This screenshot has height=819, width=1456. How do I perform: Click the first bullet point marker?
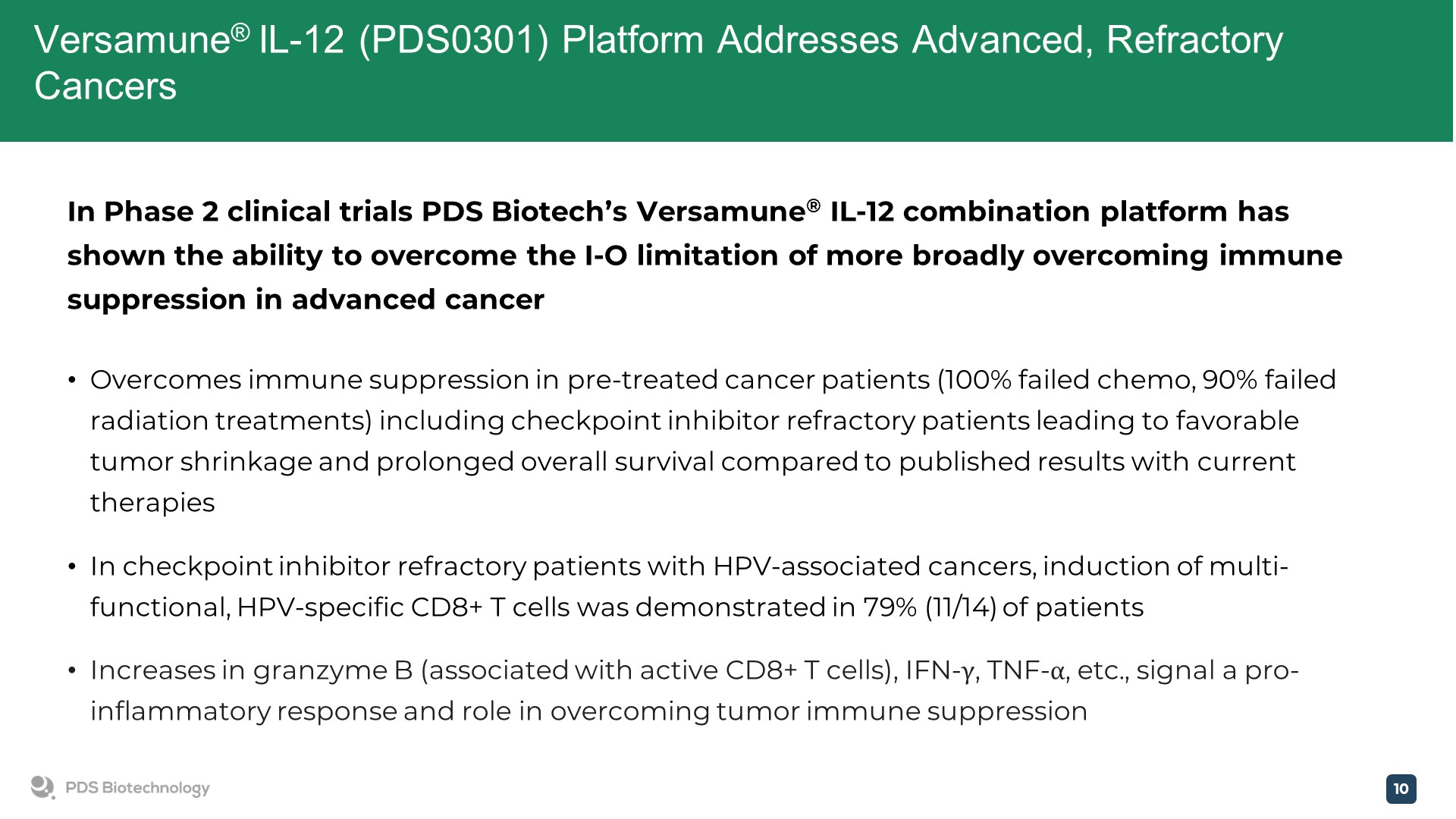coord(72,380)
